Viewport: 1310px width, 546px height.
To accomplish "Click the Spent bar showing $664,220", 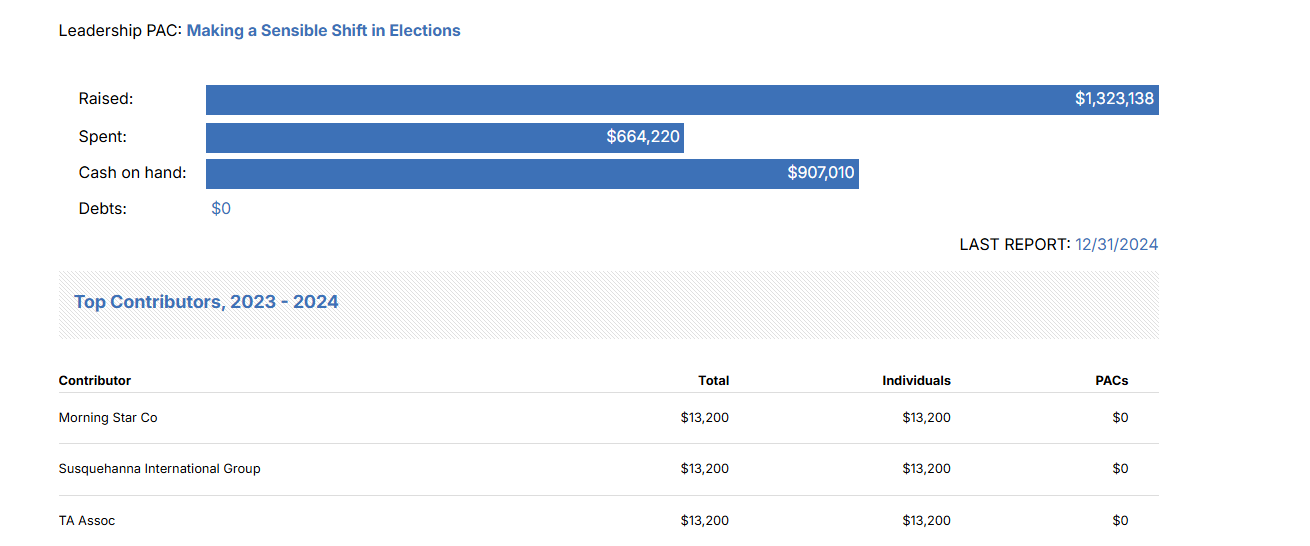I will [444, 137].
